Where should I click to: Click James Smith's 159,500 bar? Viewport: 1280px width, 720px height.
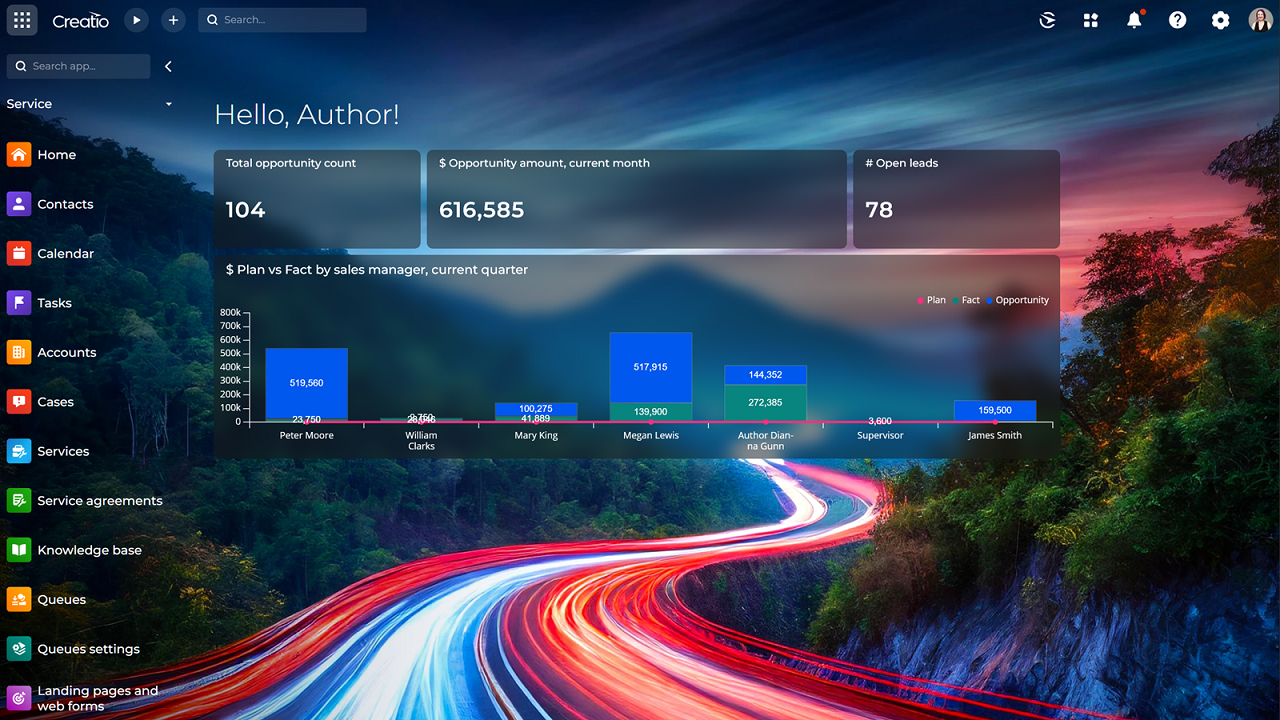tap(995, 410)
